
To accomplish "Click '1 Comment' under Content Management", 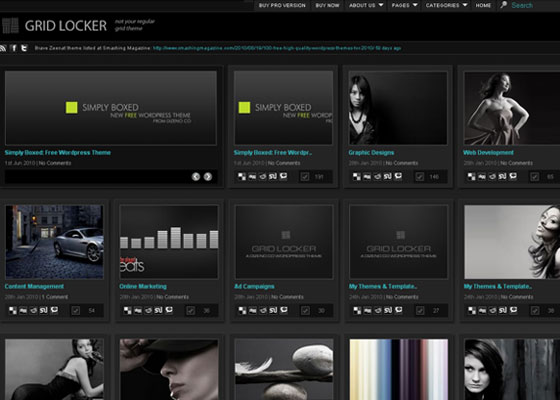I will (x=55, y=297).
